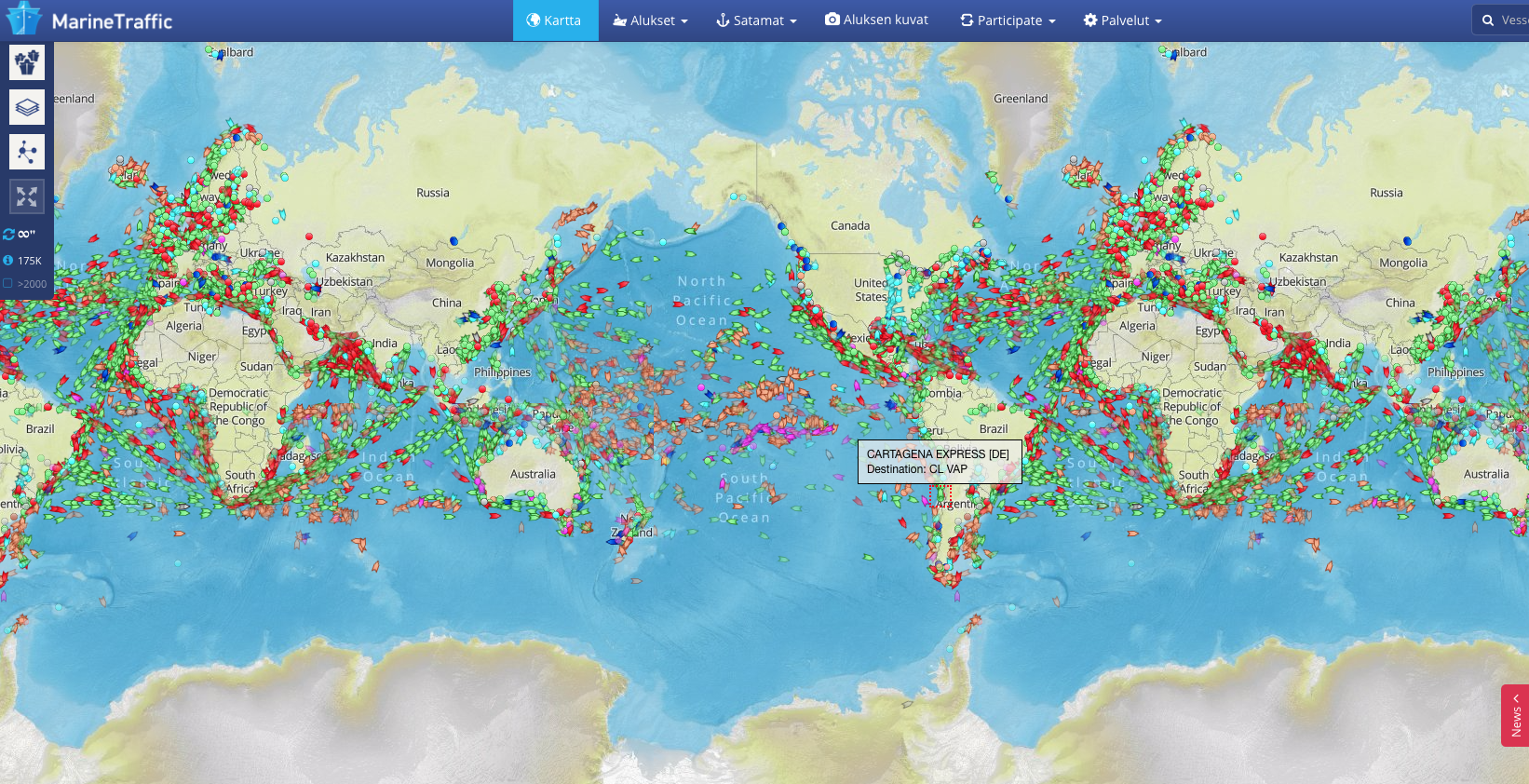Open Aluksen kuvat page
1529x784 pixels.
[x=876, y=20]
